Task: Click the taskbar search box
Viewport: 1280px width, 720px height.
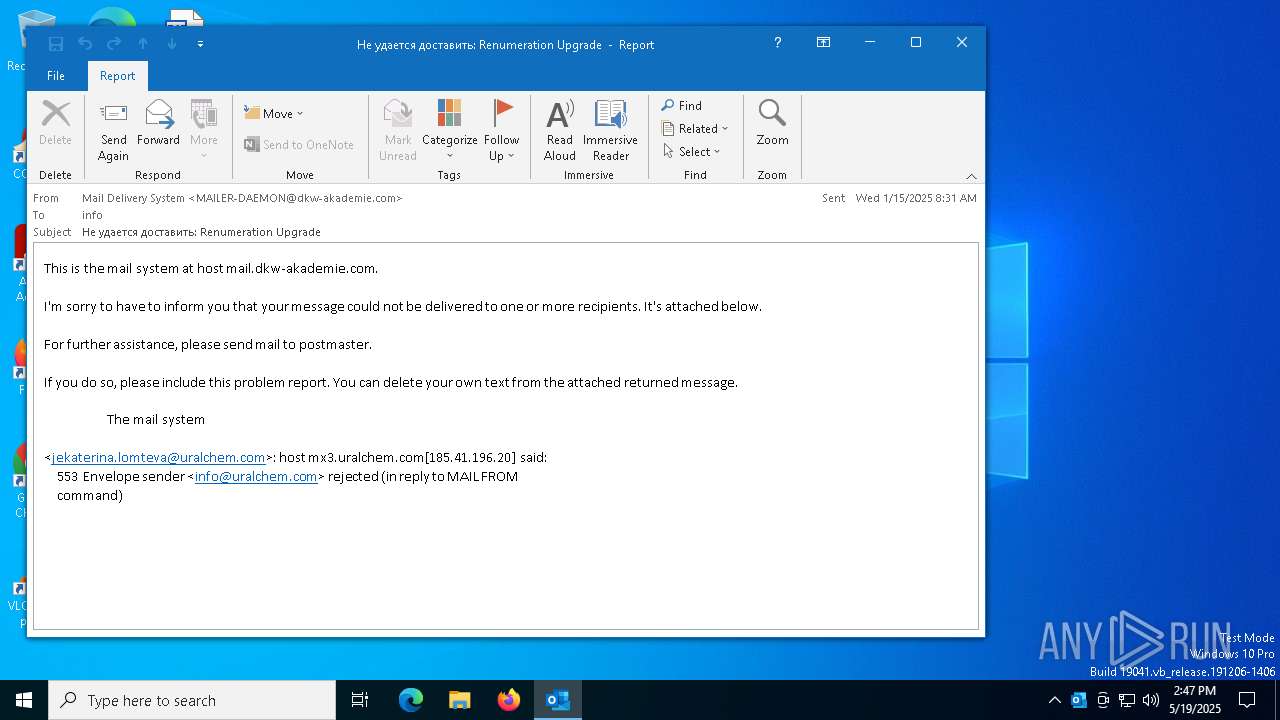Action: (x=192, y=700)
